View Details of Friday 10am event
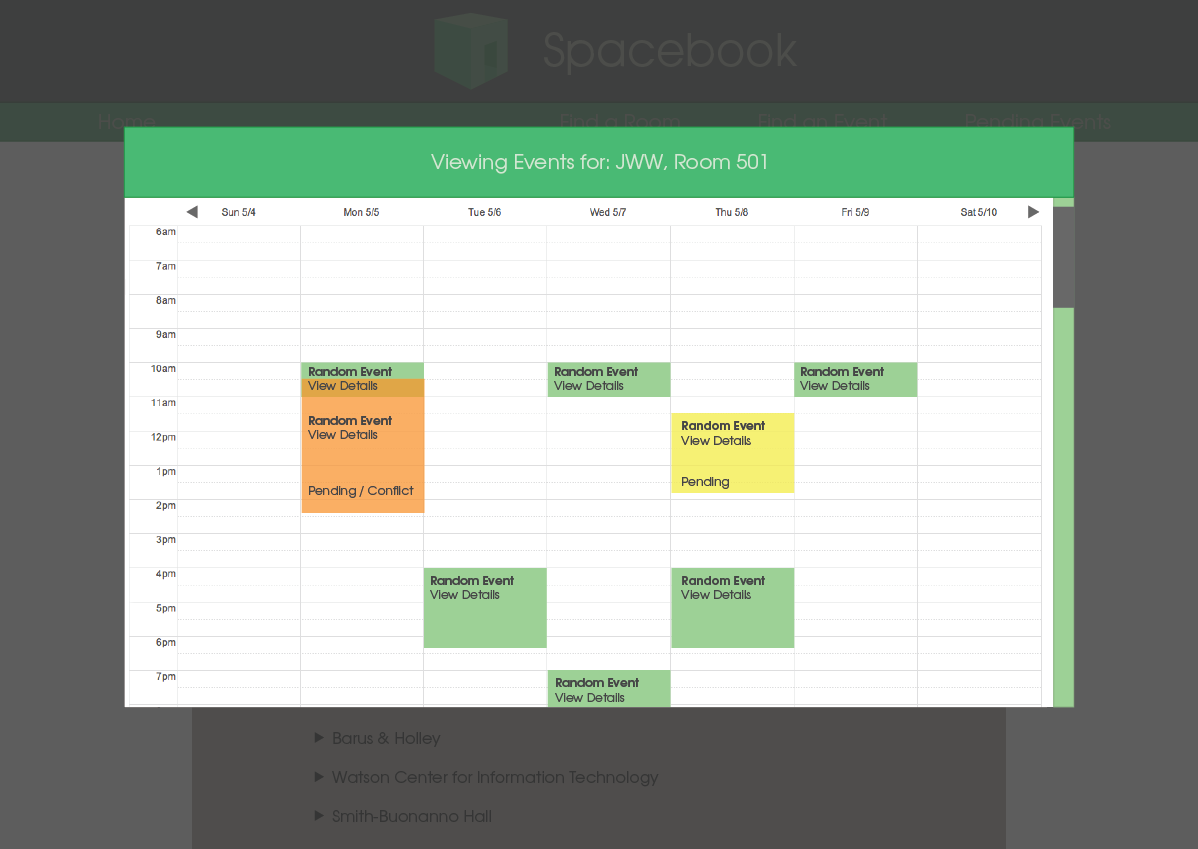 tap(835, 386)
